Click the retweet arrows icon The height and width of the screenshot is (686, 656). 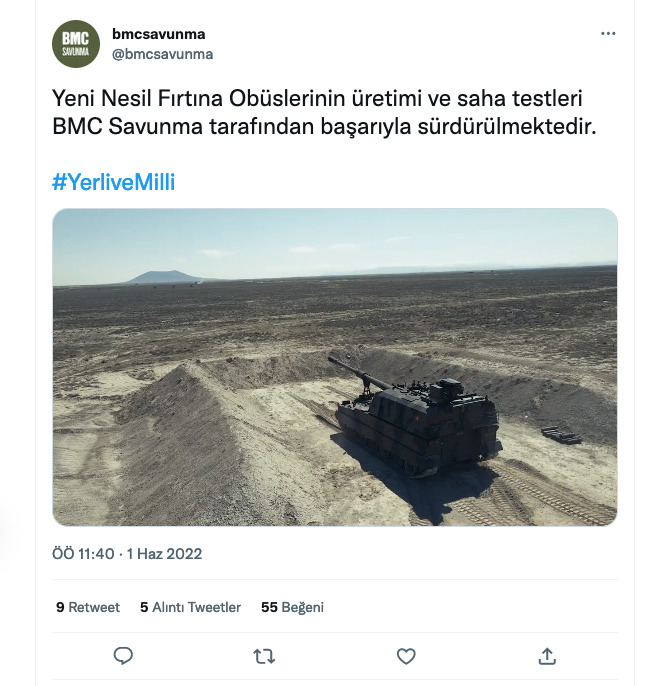tap(264, 656)
